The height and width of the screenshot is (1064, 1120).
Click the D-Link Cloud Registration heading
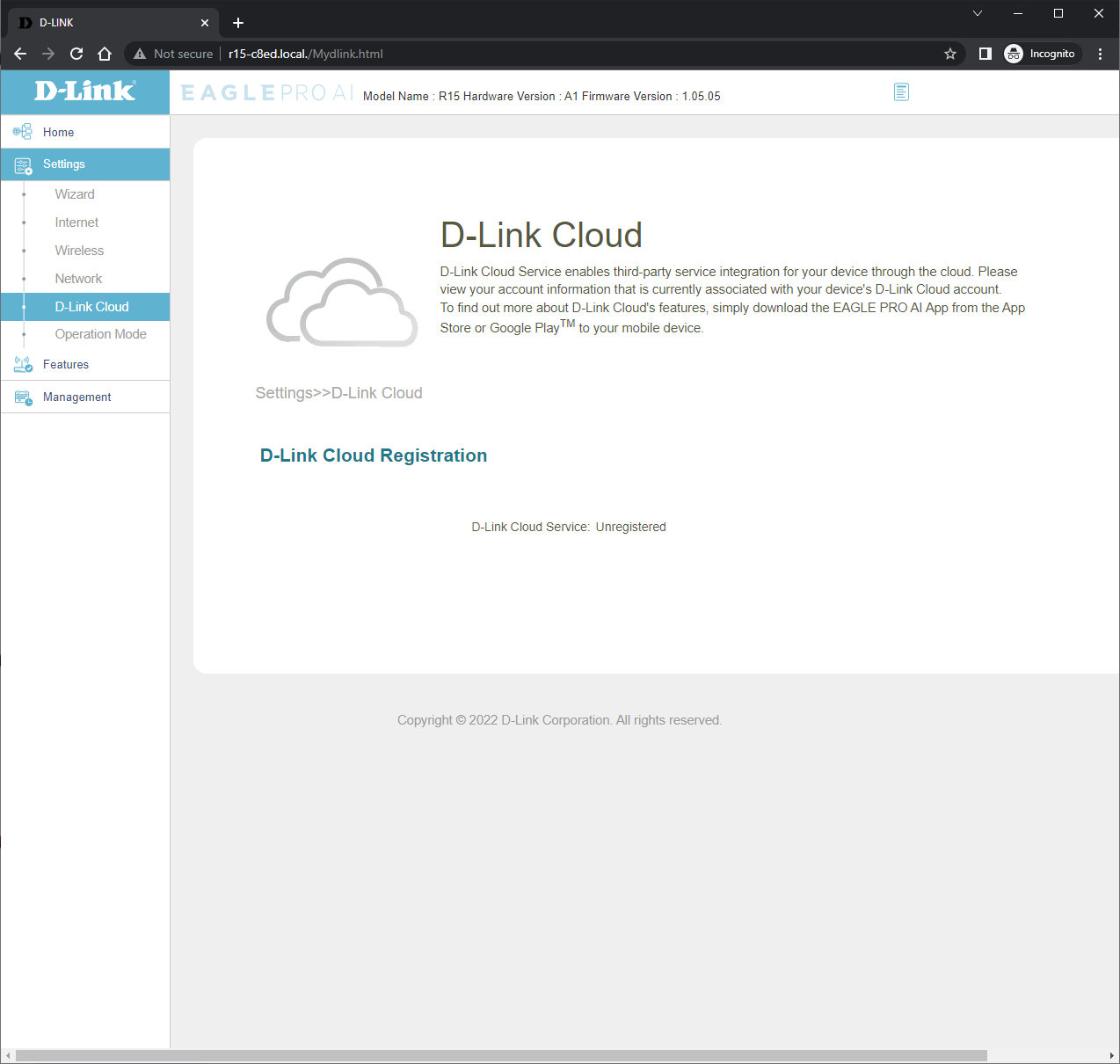pos(374,455)
